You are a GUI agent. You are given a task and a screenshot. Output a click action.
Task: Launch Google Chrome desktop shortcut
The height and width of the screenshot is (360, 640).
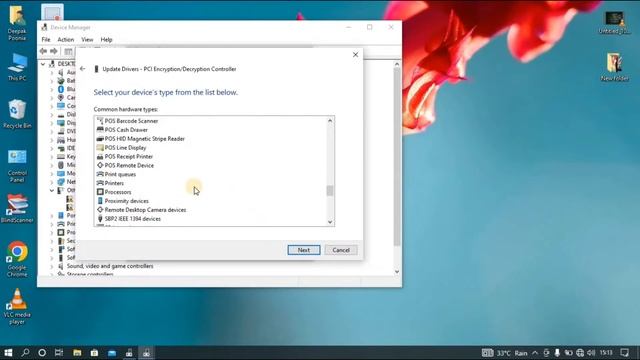coord(17,259)
